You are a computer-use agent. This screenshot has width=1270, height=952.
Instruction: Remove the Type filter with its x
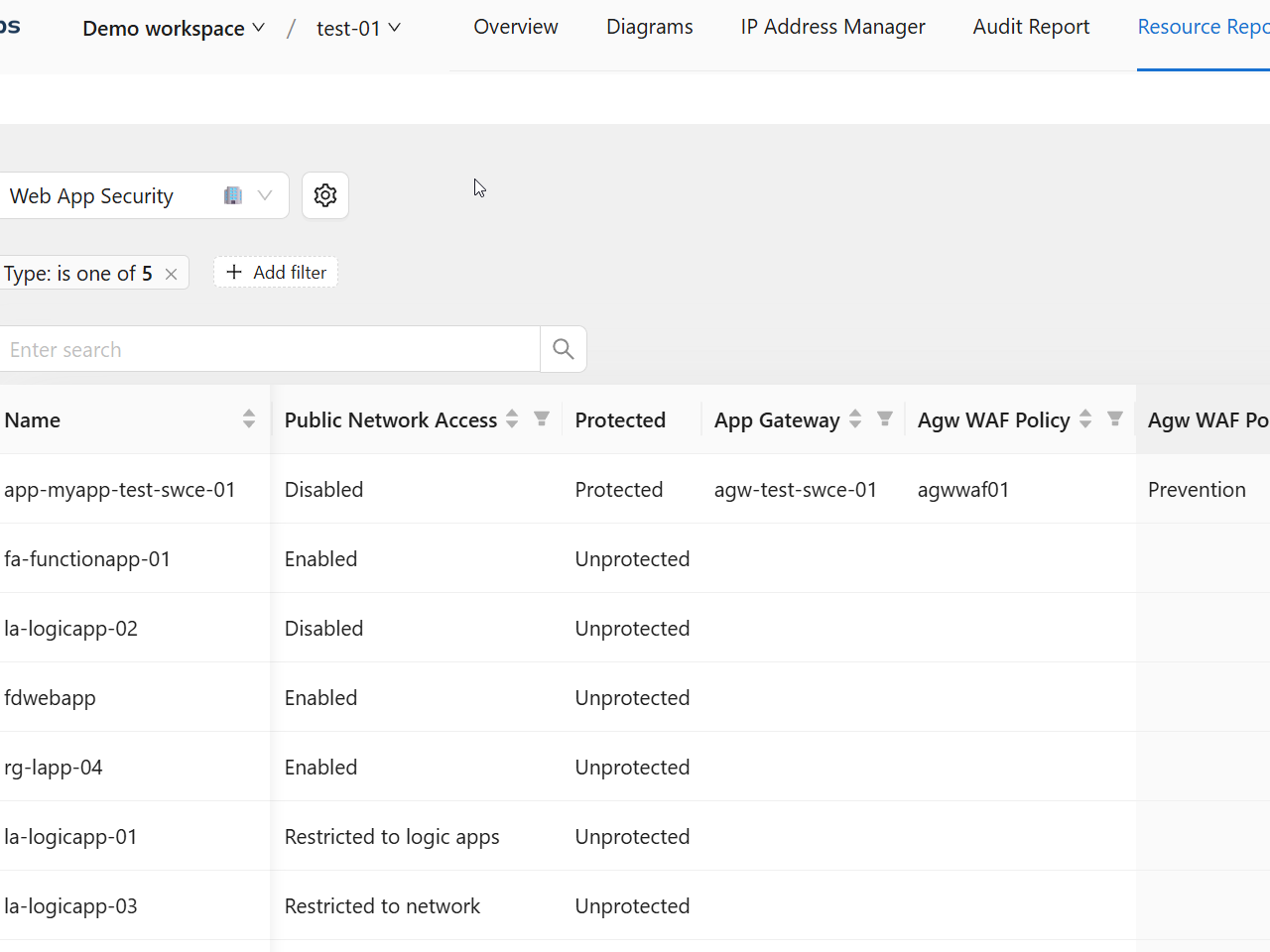[171, 274]
